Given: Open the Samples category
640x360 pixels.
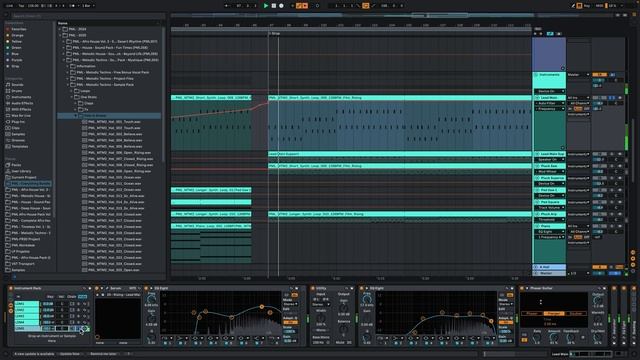Looking at the screenshot, I should [18, 134].
